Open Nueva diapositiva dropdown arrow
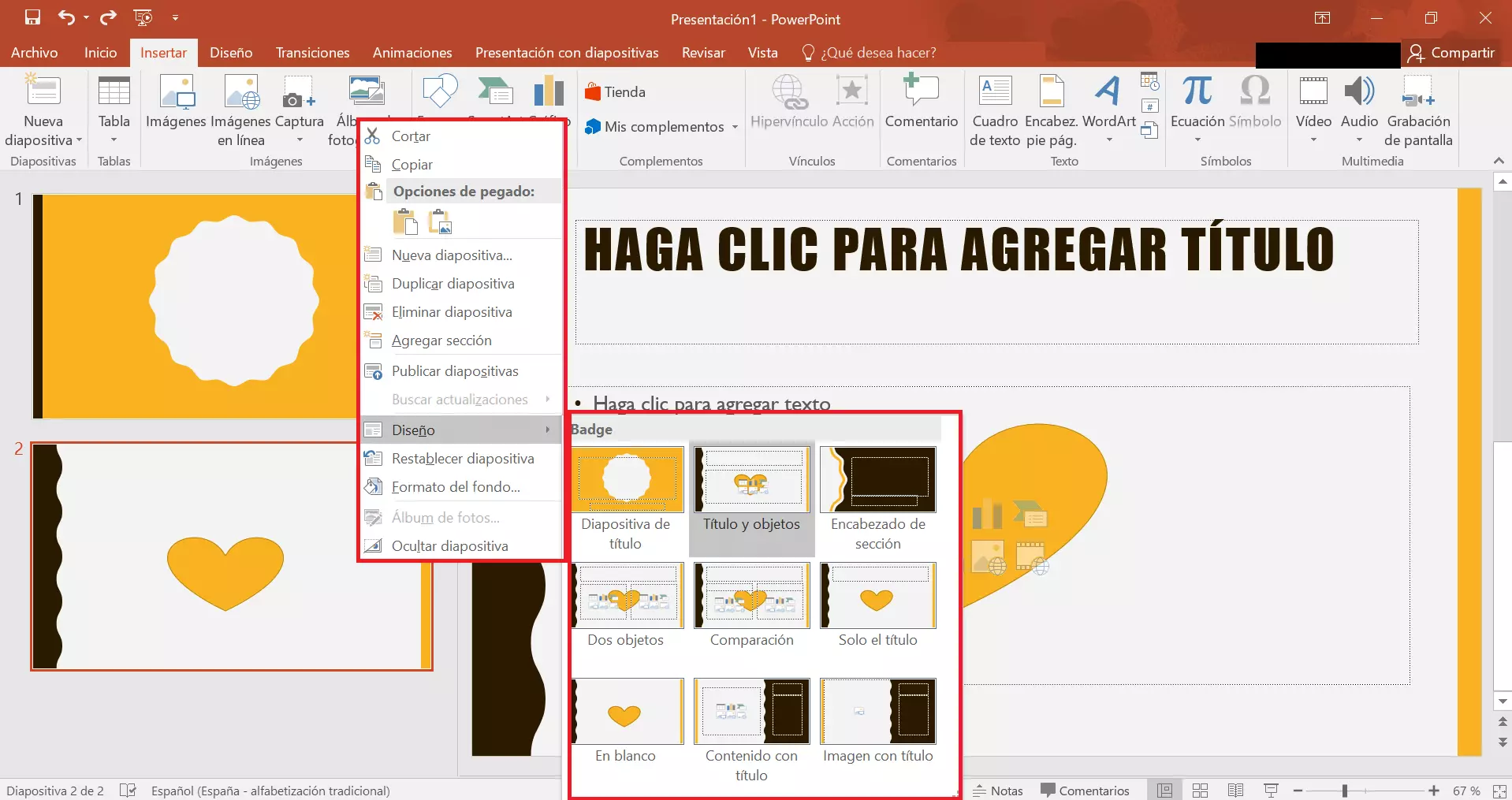1512x800 pixels. coord(79,140)
